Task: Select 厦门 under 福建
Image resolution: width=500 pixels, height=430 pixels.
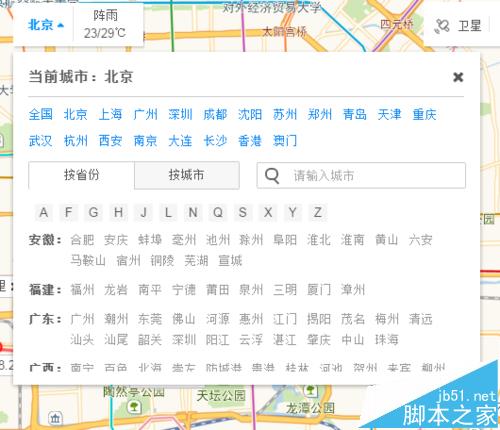Action: point(319,289)
